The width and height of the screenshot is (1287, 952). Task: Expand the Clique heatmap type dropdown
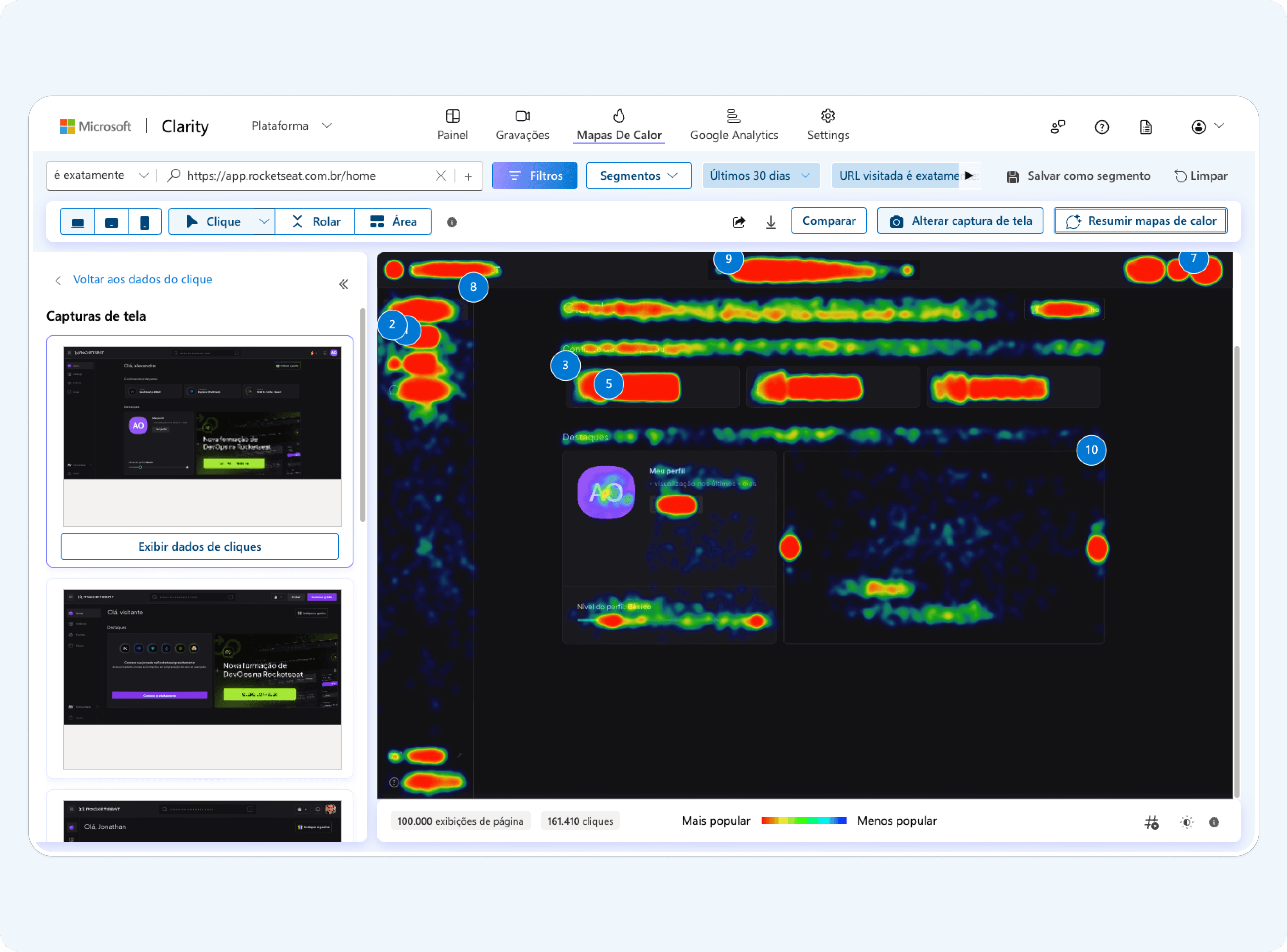coord(264,222)
